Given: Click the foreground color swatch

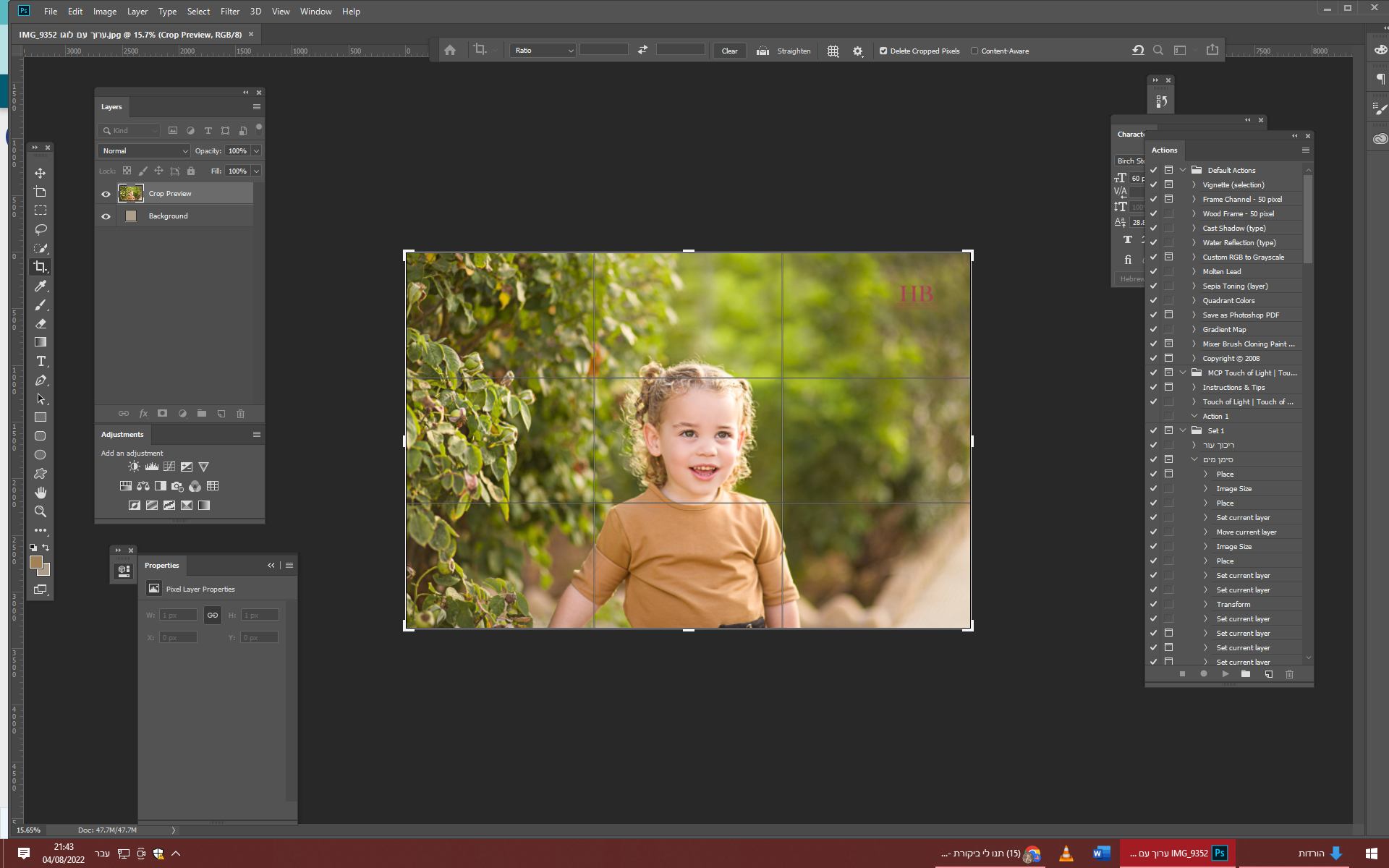Looking at the screenshot, I should click(x=35, y=562).
